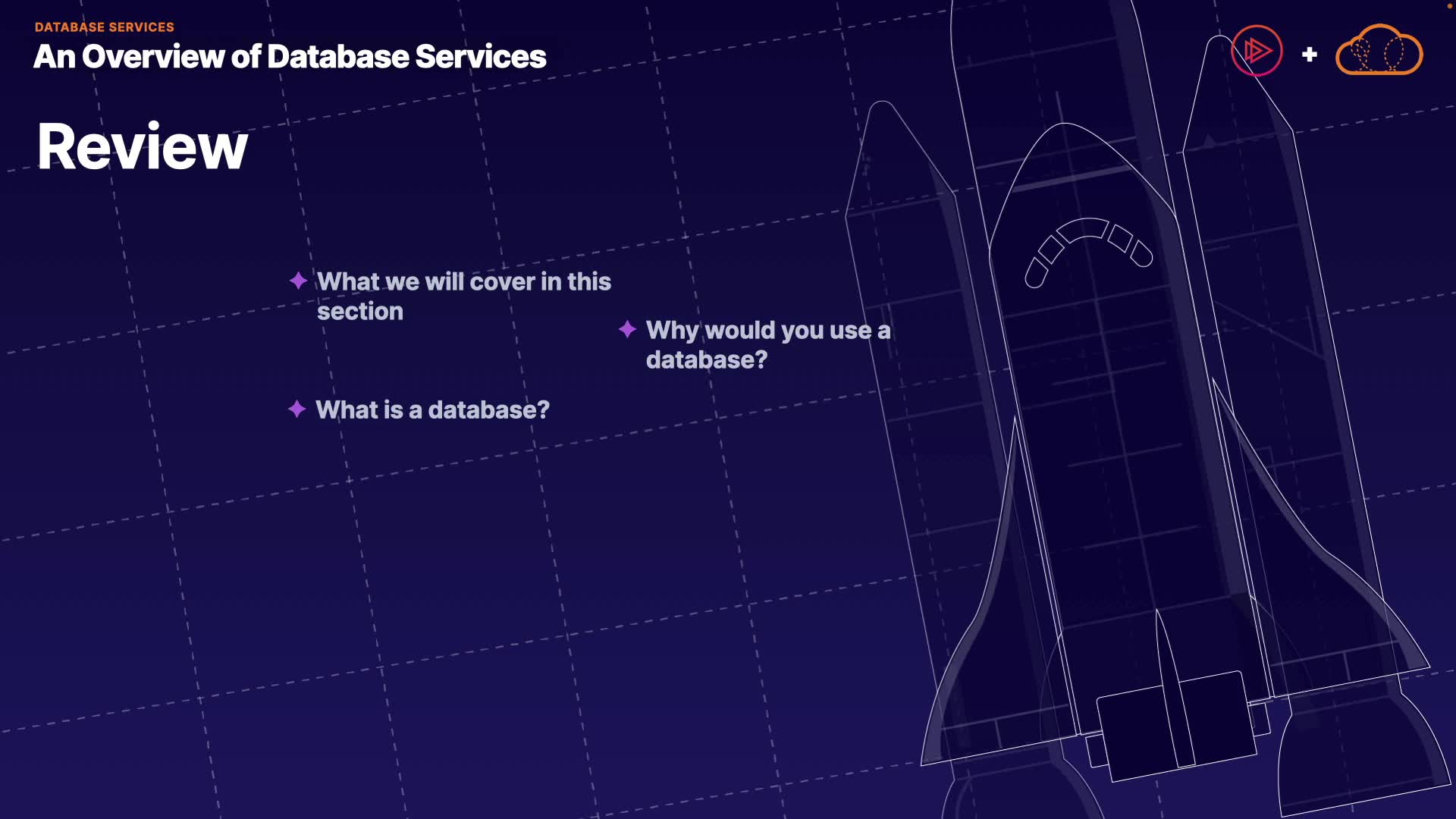Click the large 'Review' heading

143,146
